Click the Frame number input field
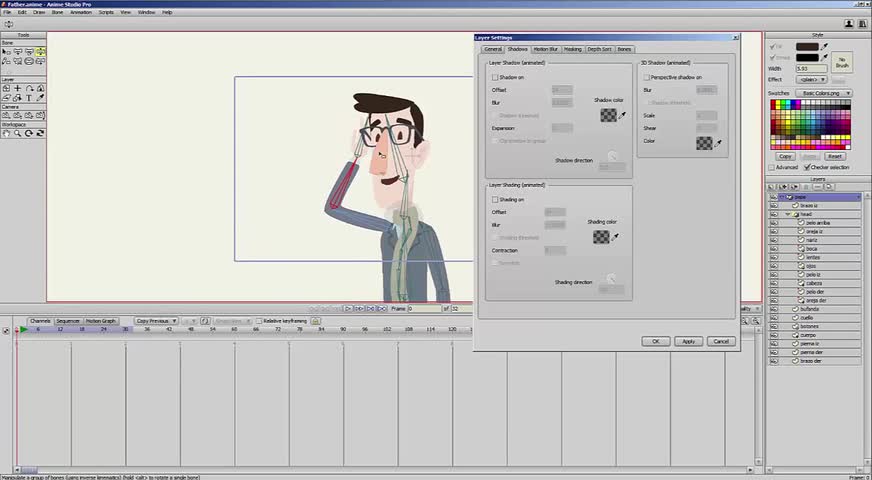The height and width of the screenshot is (480, 872). [x=424, y=308]
